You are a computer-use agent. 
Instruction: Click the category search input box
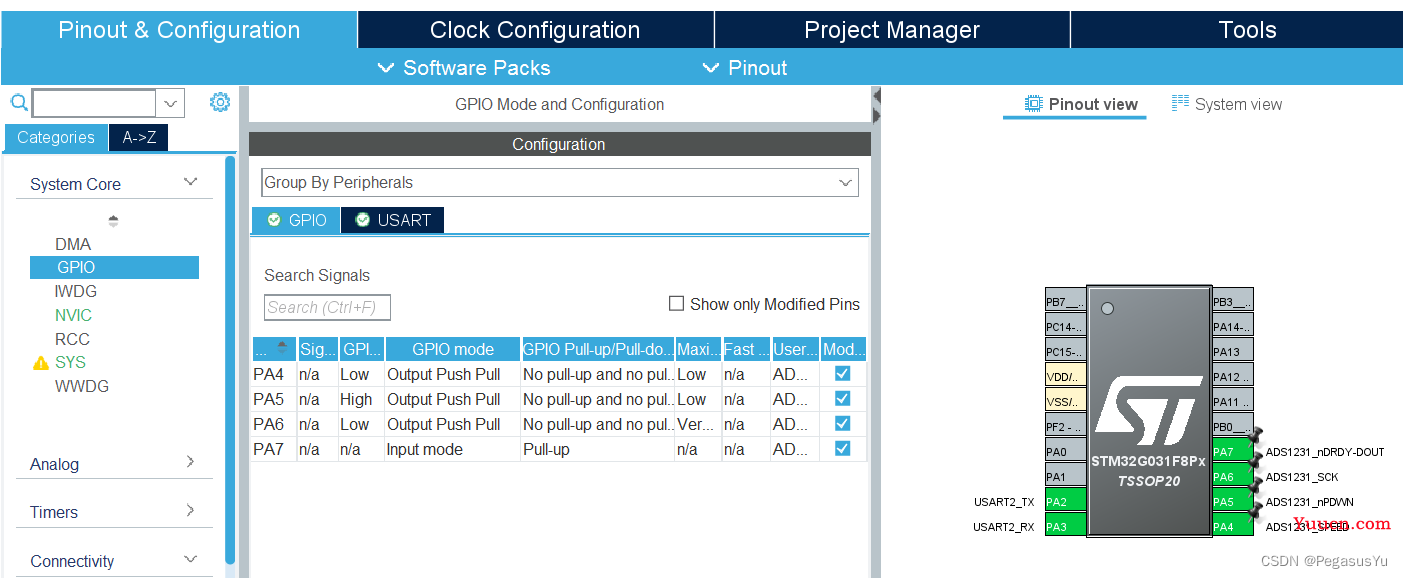94,102
